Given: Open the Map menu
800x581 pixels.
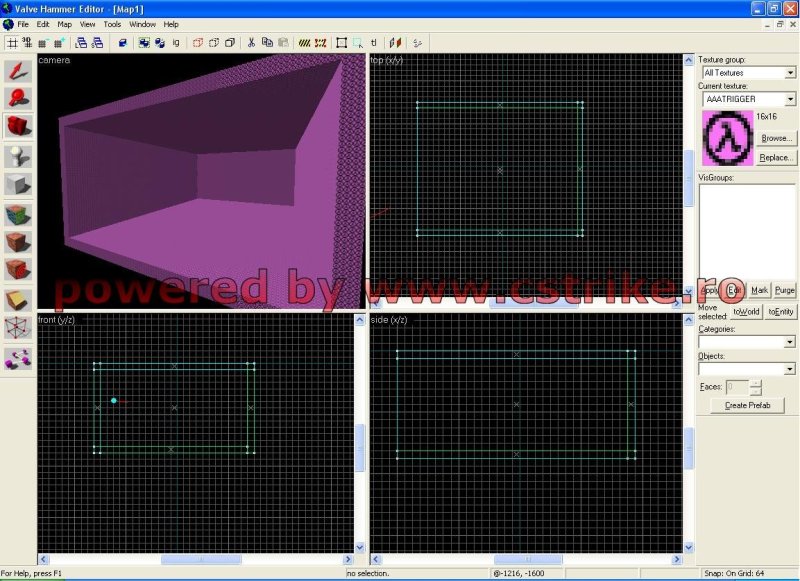Looking at the screenshot, I should click(x=64, y=24).
